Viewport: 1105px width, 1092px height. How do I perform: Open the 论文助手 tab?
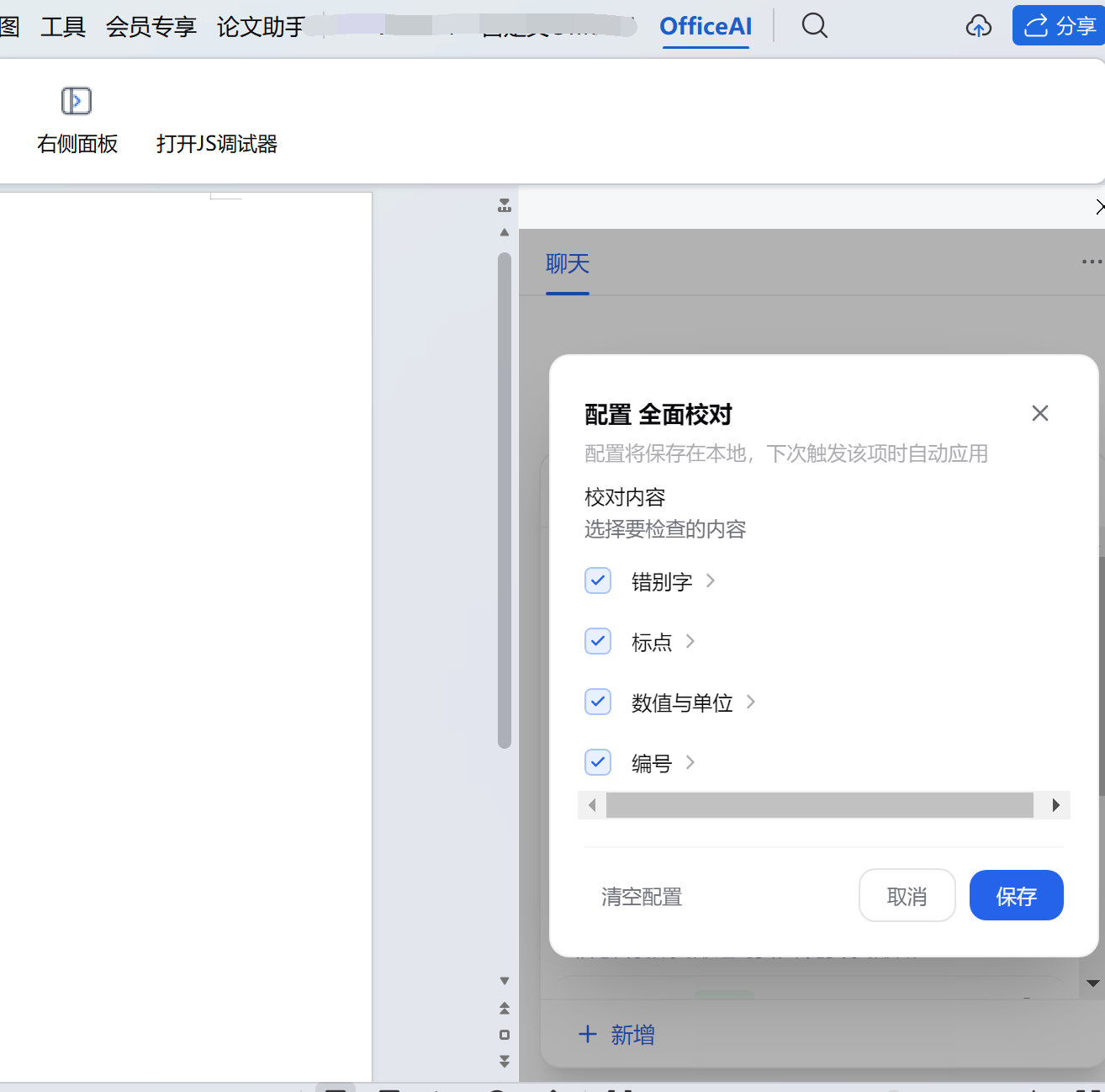tap(261, 27)
